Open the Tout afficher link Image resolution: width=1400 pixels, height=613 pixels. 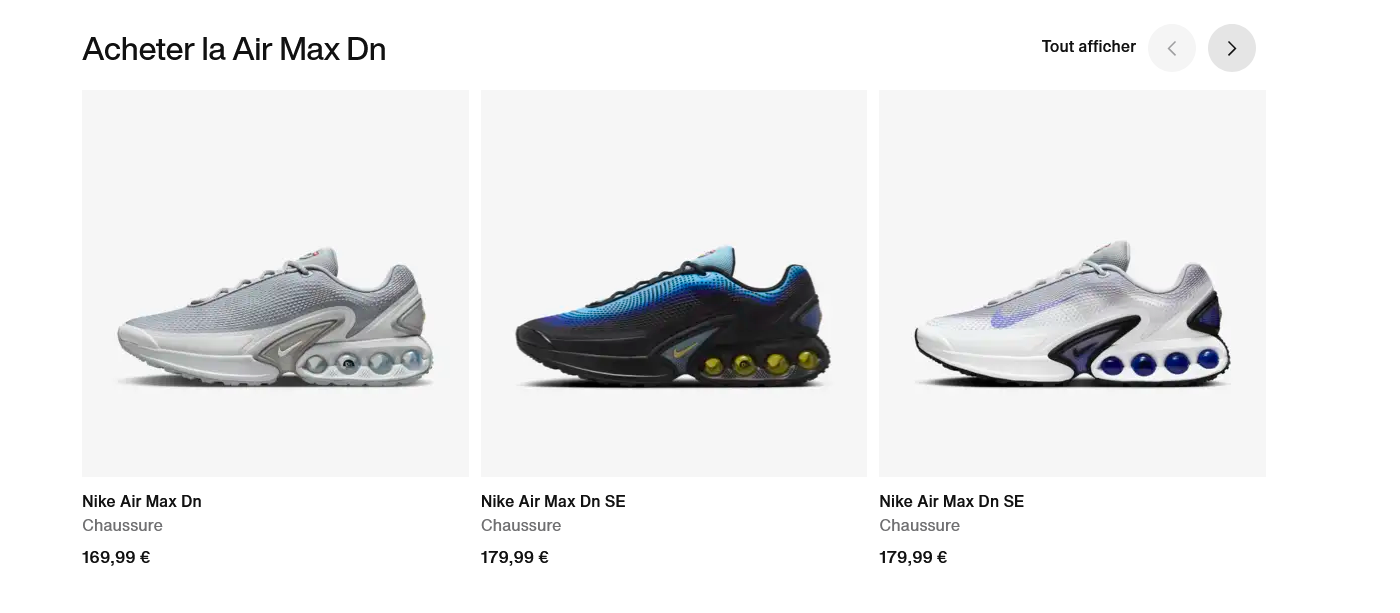click(1088, 47)
